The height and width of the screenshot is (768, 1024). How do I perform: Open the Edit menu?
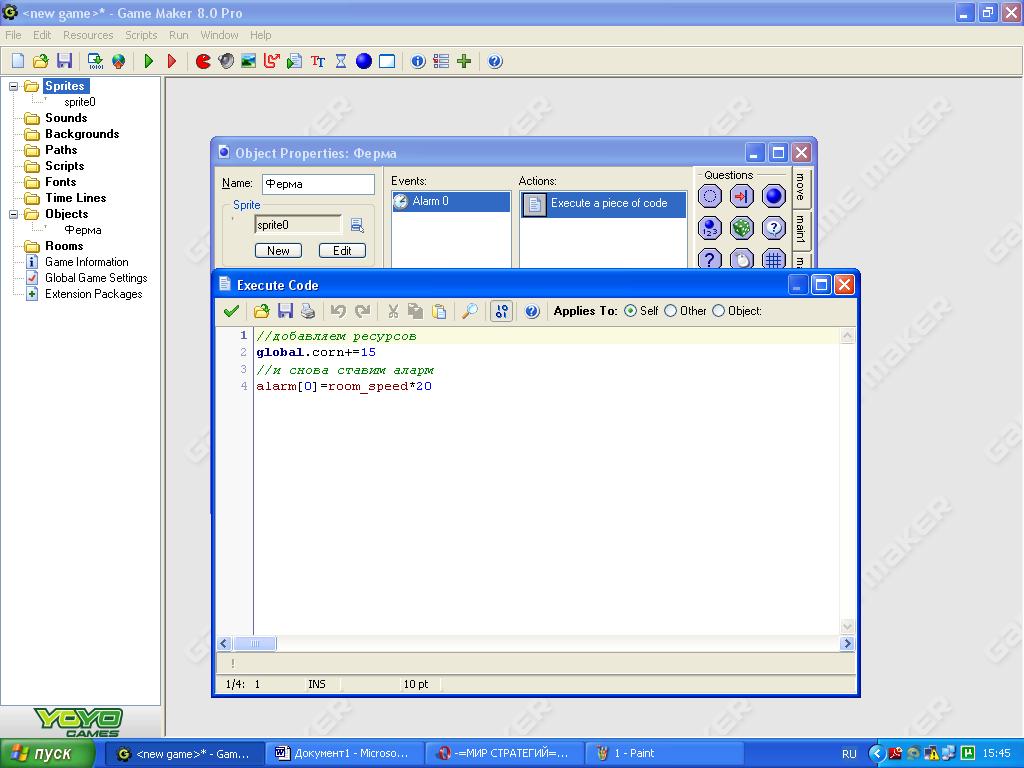pyautogui.click(x=42, y=35)
